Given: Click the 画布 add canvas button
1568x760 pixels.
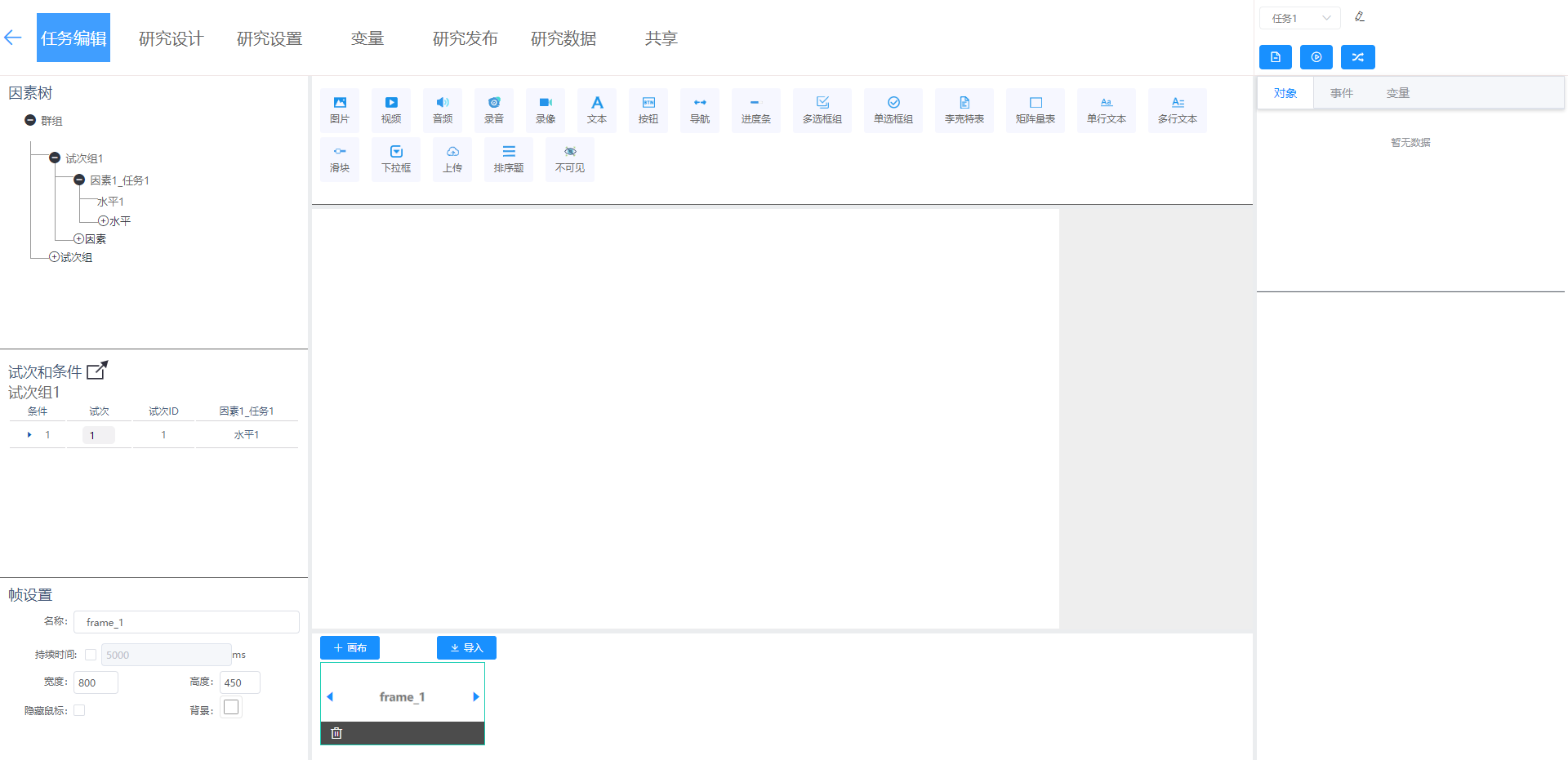Looking at the screenshot, I should pyautogui.click(x=350, y=647).
